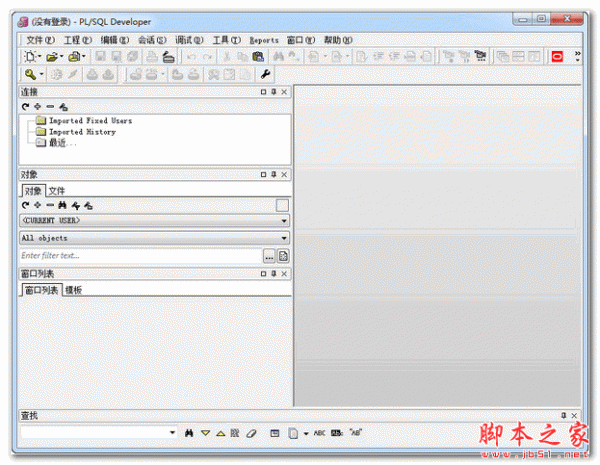
Task: Click the Enter filter text field
Action: [141, 256]
